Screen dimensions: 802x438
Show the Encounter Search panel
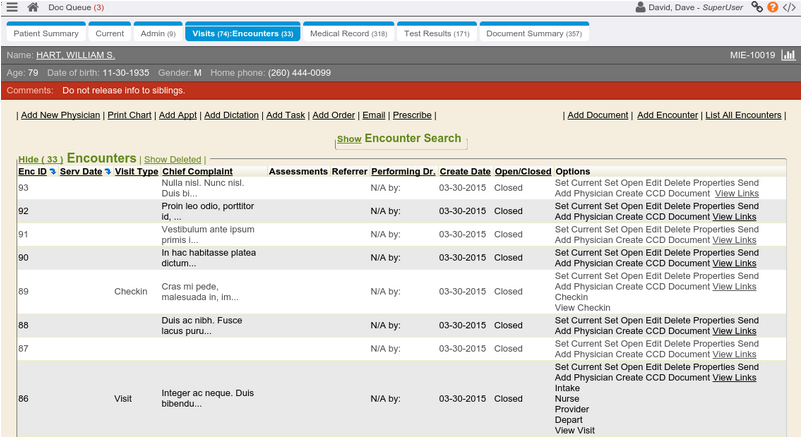[x=348, y=140]
